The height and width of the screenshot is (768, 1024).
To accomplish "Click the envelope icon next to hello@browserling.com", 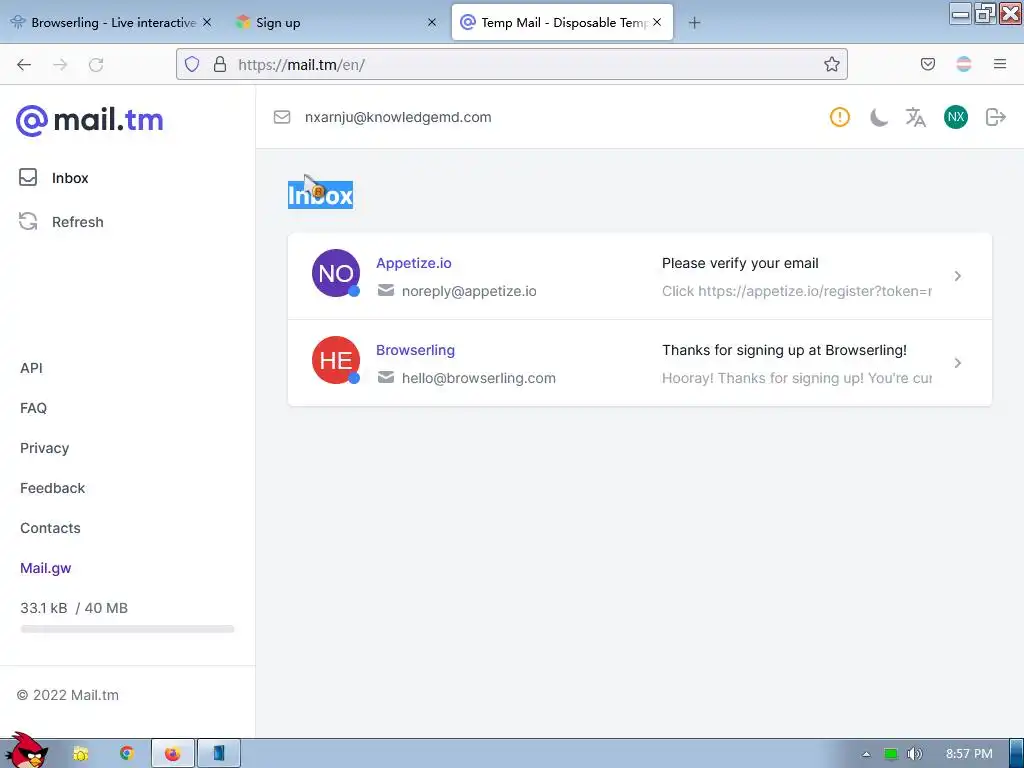I will pyautogui.click(x=386, y=377).
